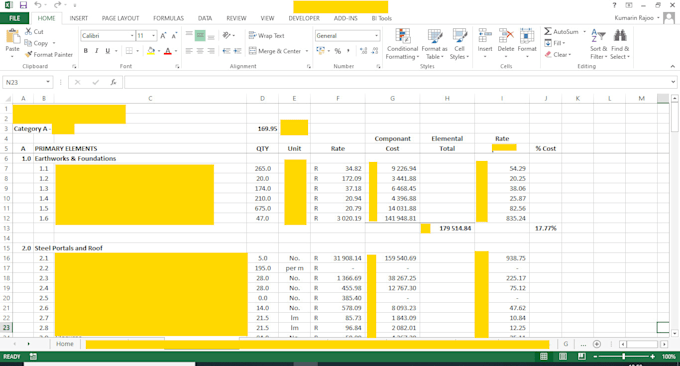The height and width of the screenshot is (366, 680).
Task: Click the Paste icon
Action: (13, 37)
